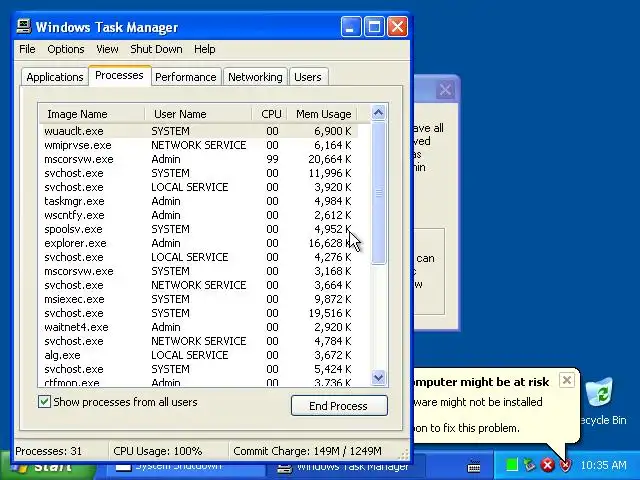Click the 99 CPU value cell

click(x=272, y=159)
